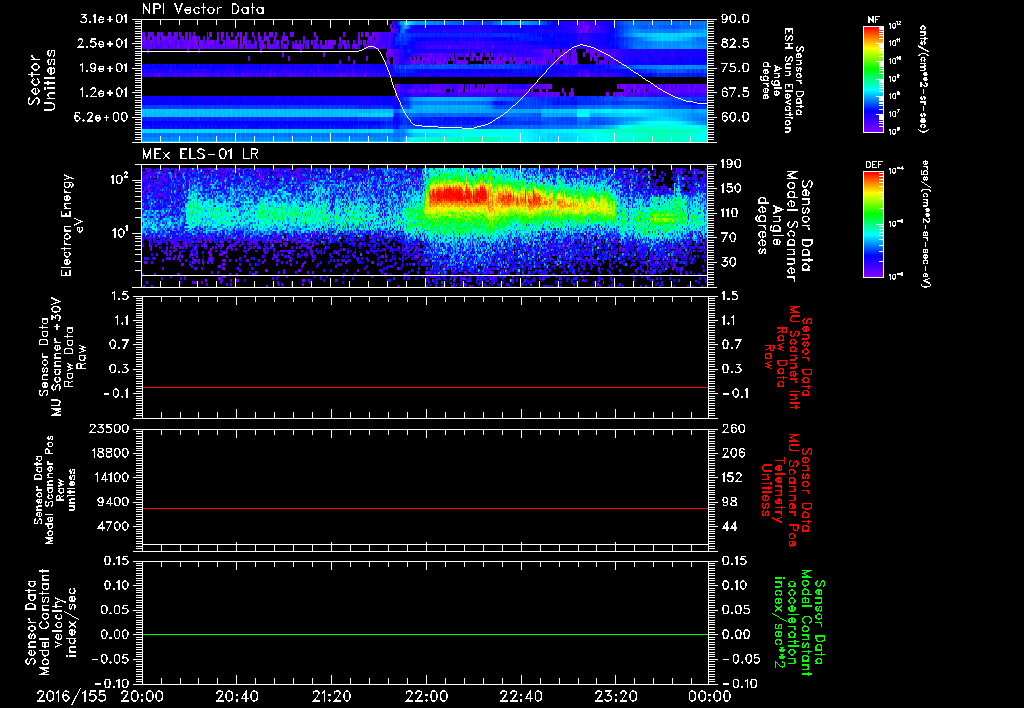1024x708 pixels.
Task: Click the NF color scale bar
Action: pyautogui.click(x=873, y=79)
